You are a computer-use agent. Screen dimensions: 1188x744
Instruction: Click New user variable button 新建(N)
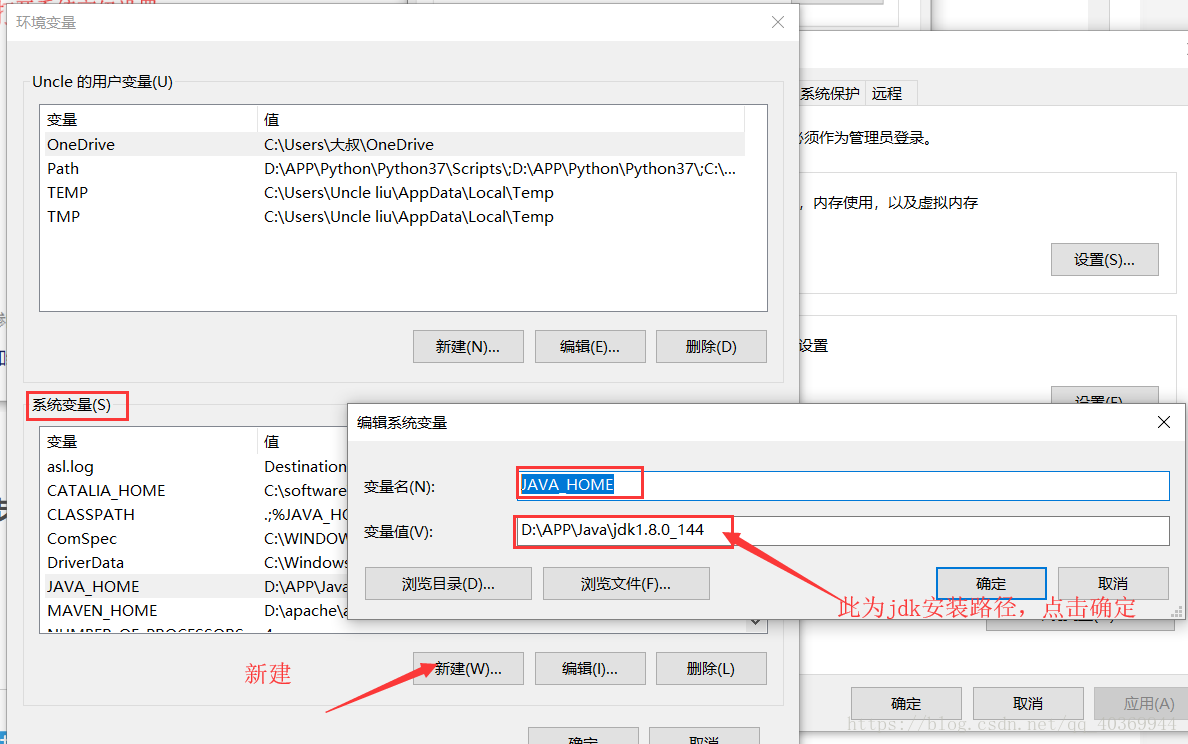click(467, 347)
